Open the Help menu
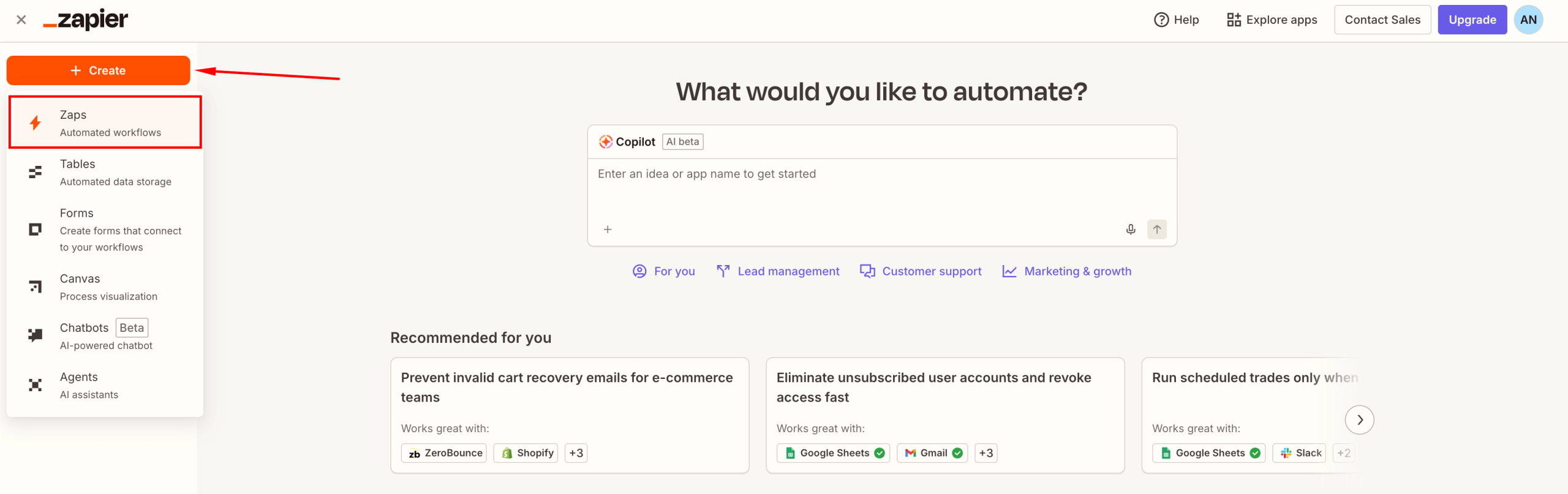This screenshot has height=494, width=1568. 1176,20
